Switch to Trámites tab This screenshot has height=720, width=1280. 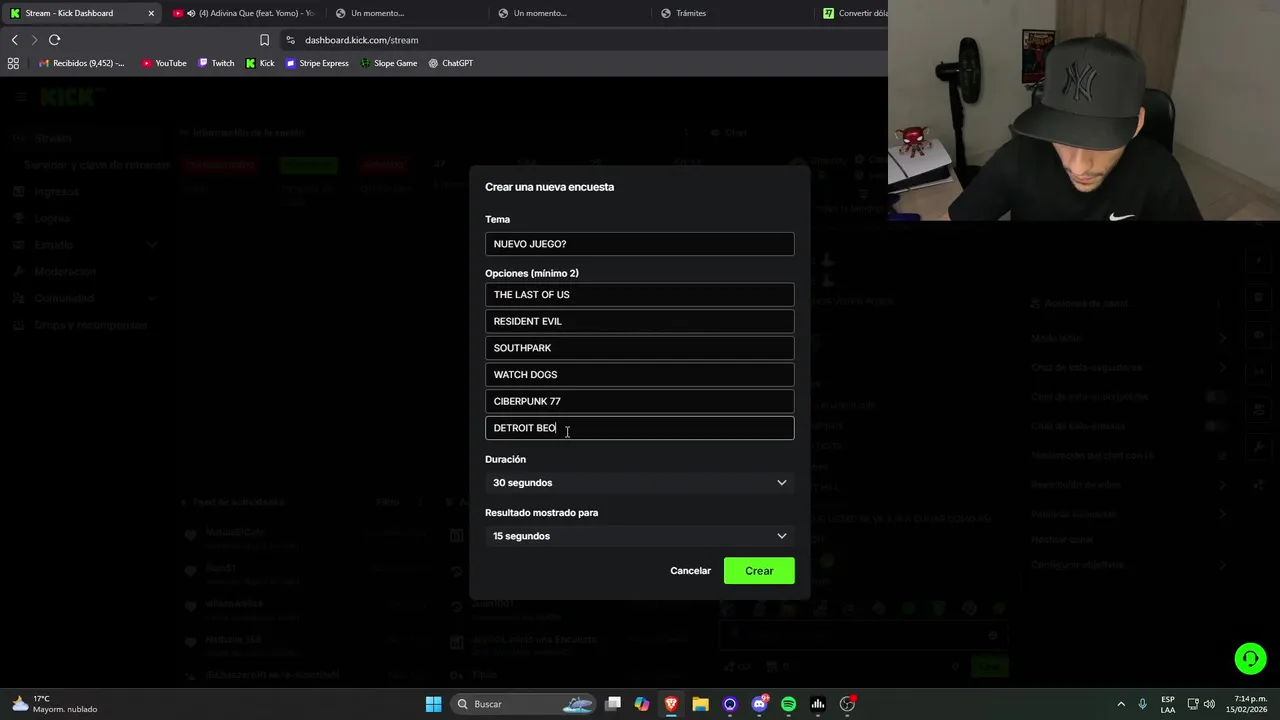point(730,13)
